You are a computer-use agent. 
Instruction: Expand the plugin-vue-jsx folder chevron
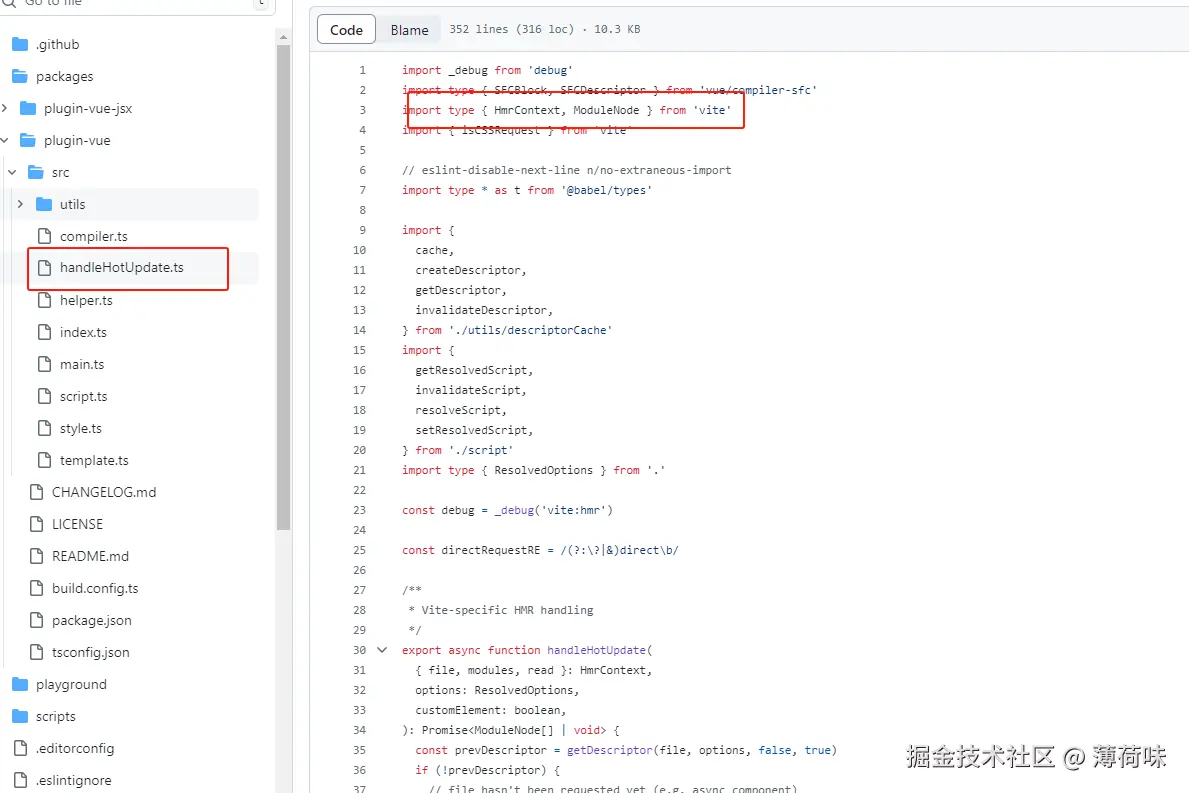(5, 108)
